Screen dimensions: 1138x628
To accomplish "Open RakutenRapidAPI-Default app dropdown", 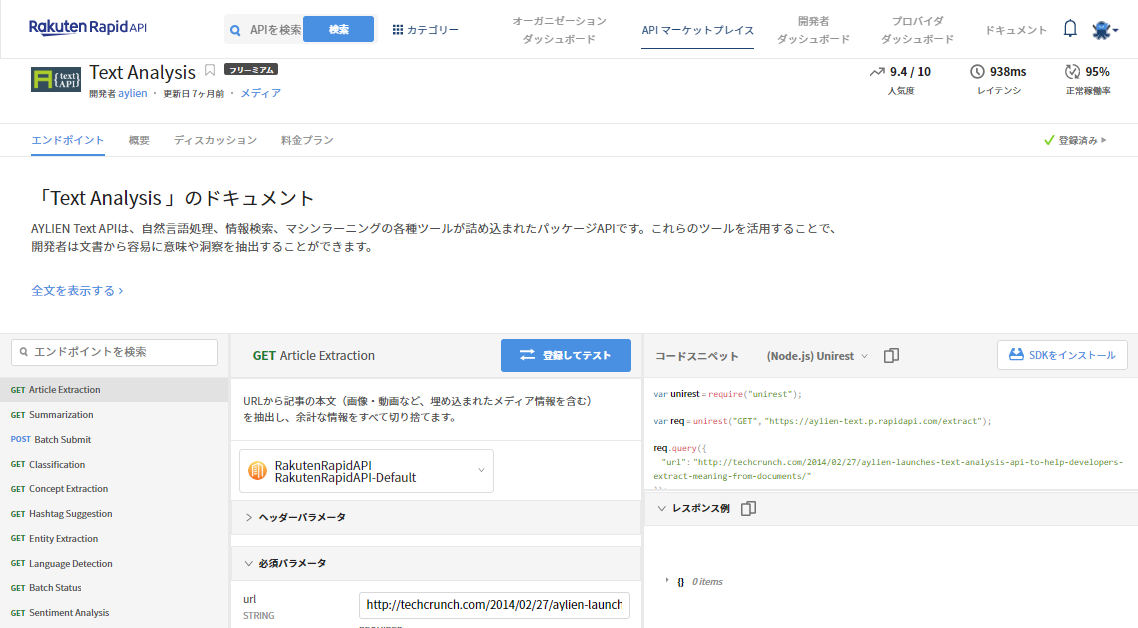I will [367, 471].
